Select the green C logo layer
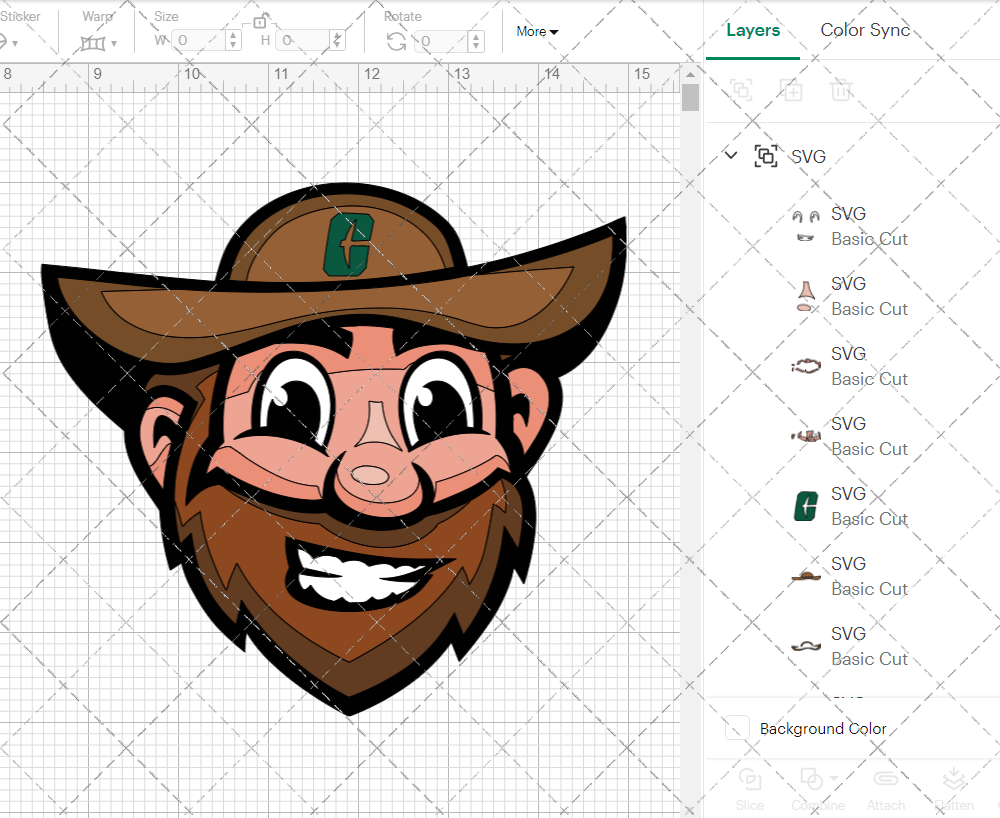 pyautogui.click(x=805, y=505)
